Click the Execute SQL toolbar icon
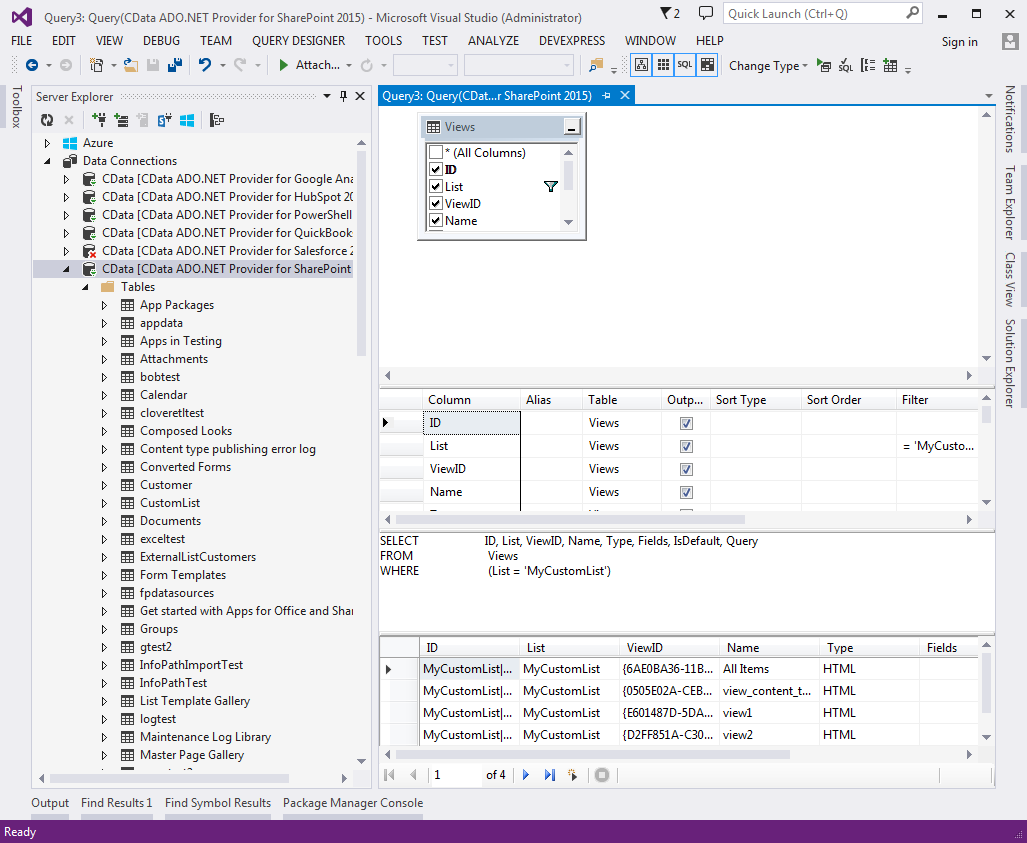This screenshot has height=843, width=1027. click(x=824, y=66)
